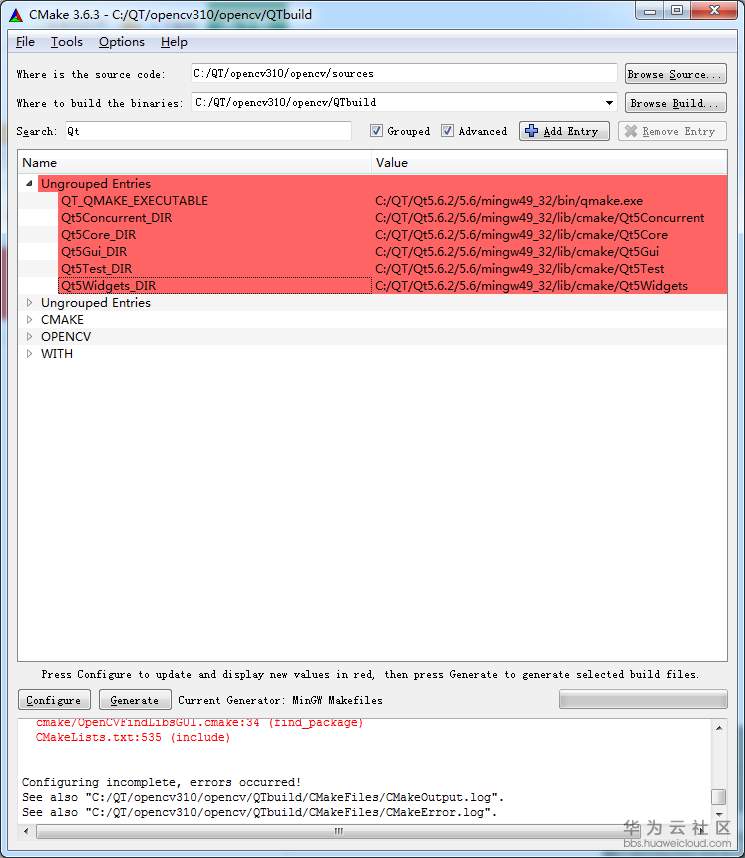Open the Options menu
Viewport: 745px width, 858px height.
(122, 42)
